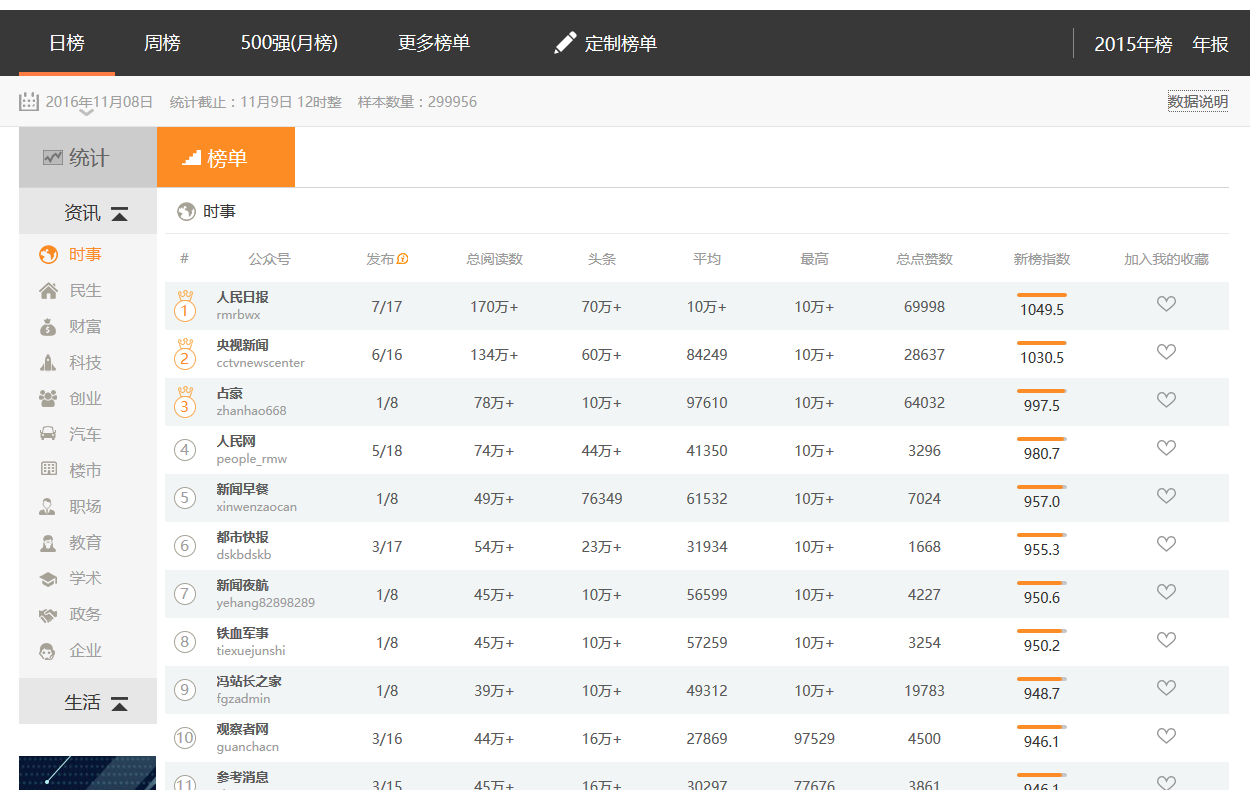Image resolution: width=1250 pixels, height=790 pixels.
Task: Favorite 观察者网 with the heart icon
Action: point(1166,736)
